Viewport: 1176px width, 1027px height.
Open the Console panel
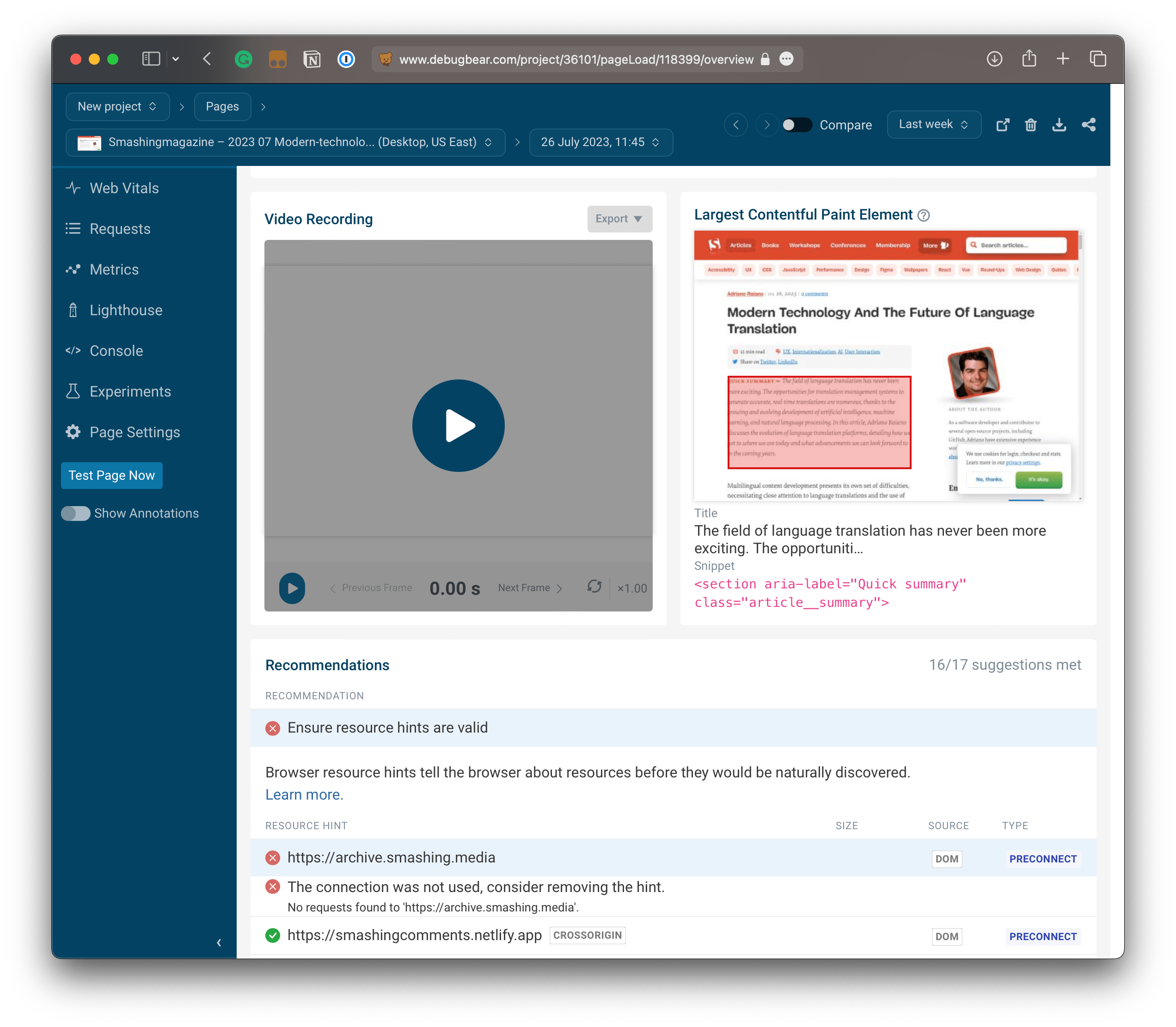116,350
